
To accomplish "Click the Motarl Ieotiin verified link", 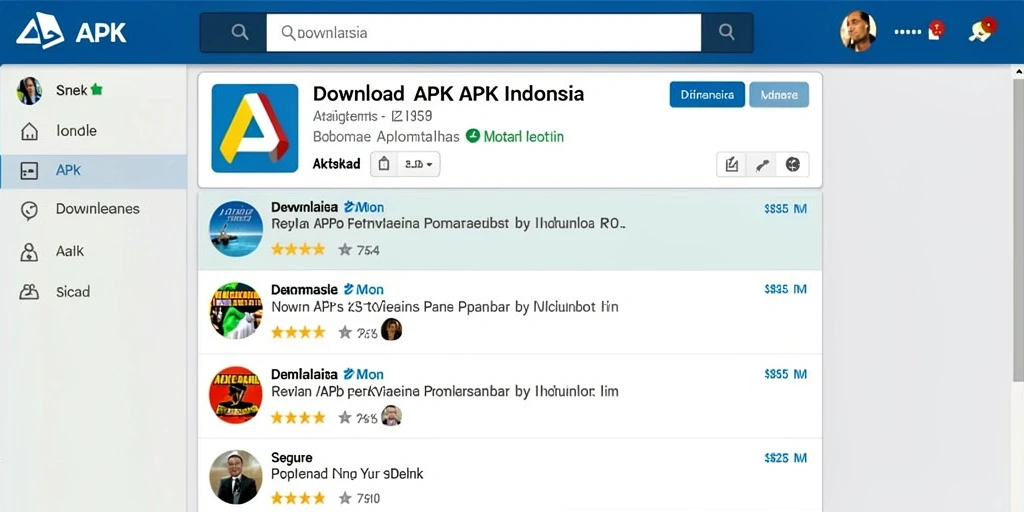I will 523,136.
